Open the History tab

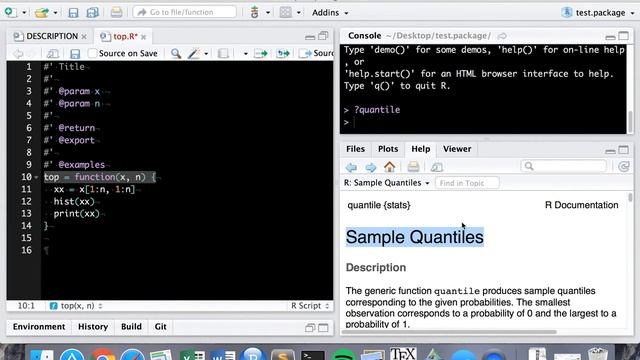[93, 327]
